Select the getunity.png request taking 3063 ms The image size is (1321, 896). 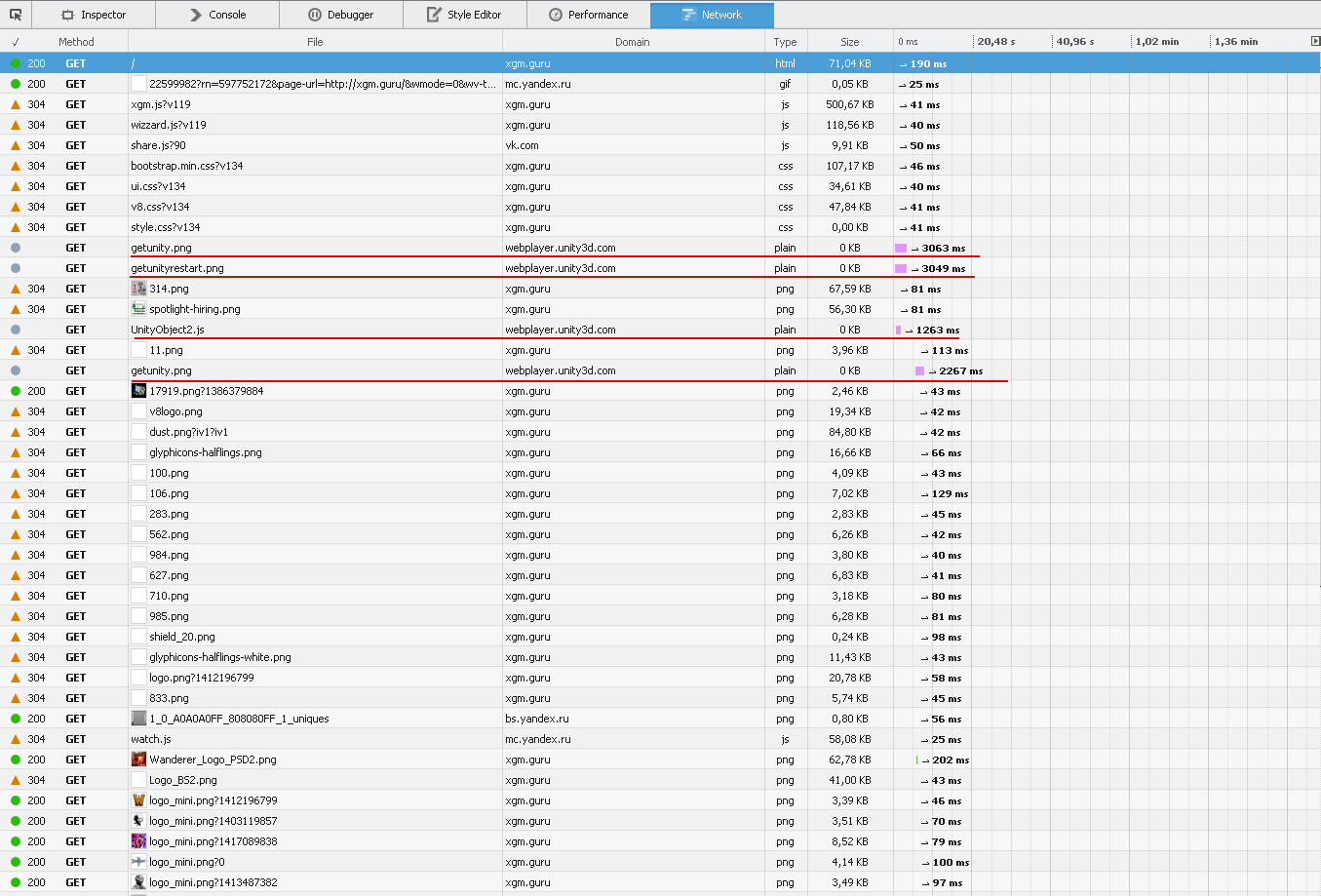pyautogui.click(x=660, y=248)
